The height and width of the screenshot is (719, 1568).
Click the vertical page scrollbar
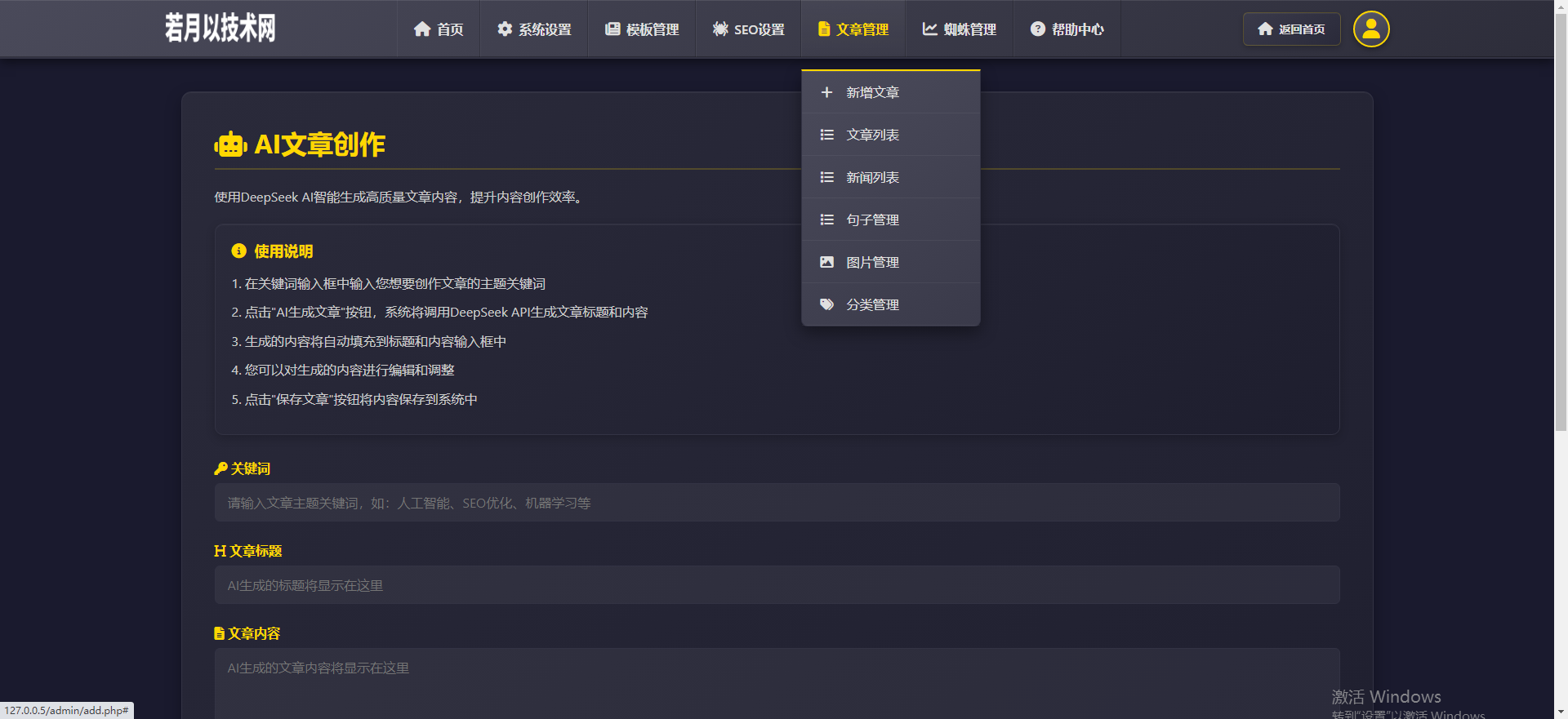coord(1561,245)
